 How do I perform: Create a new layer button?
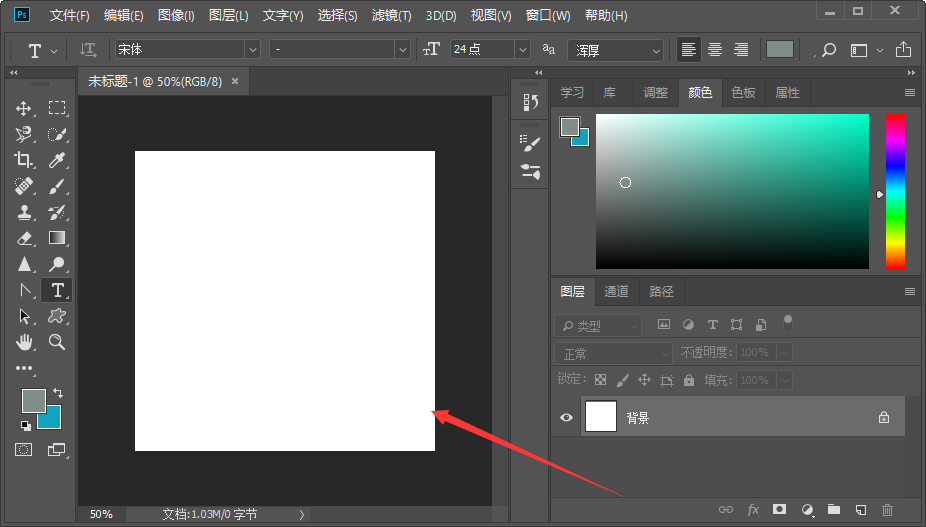pyautogui.click(x=860, y=509)
